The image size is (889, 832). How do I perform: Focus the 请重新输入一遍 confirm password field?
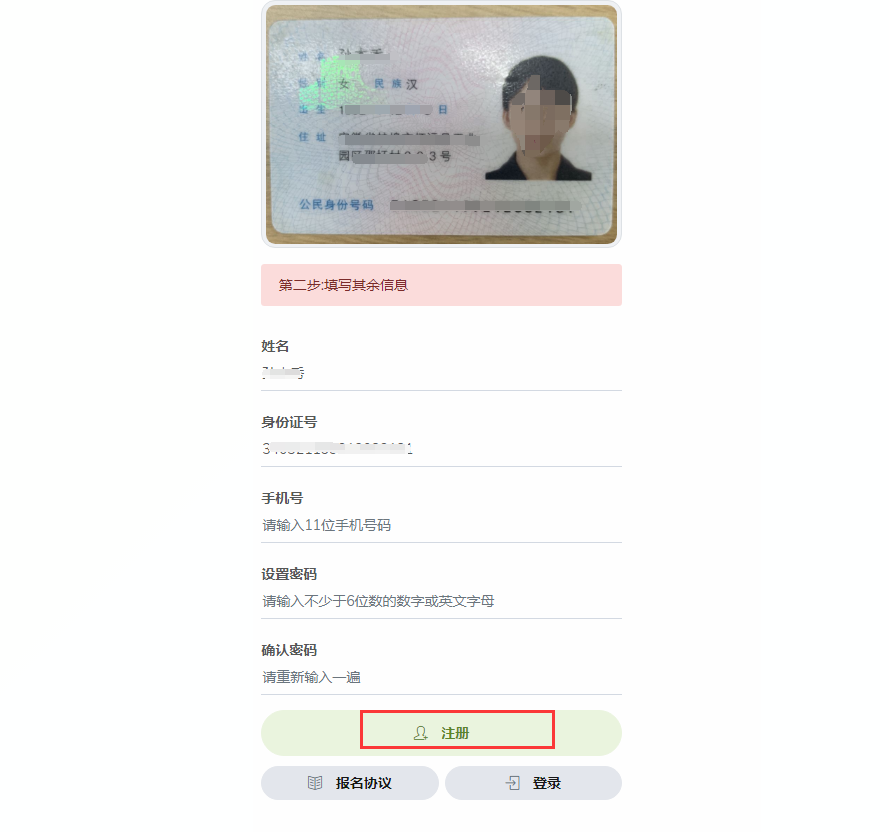coord(441,677)
